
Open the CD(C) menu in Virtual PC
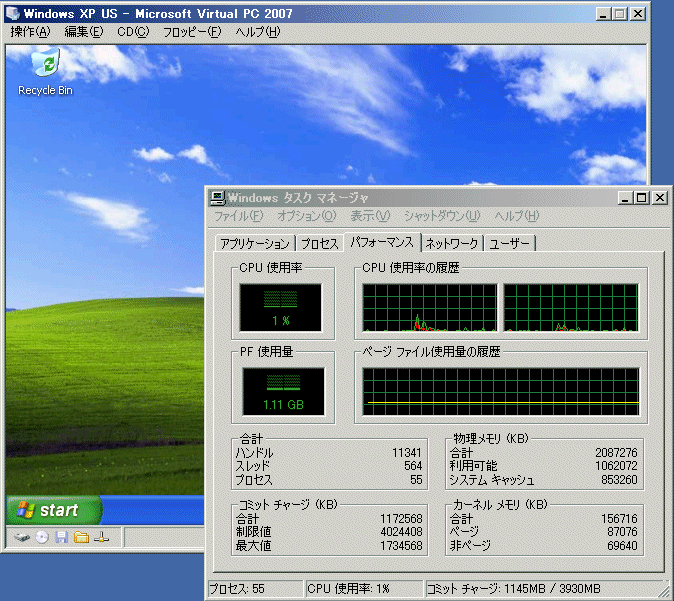133,32
